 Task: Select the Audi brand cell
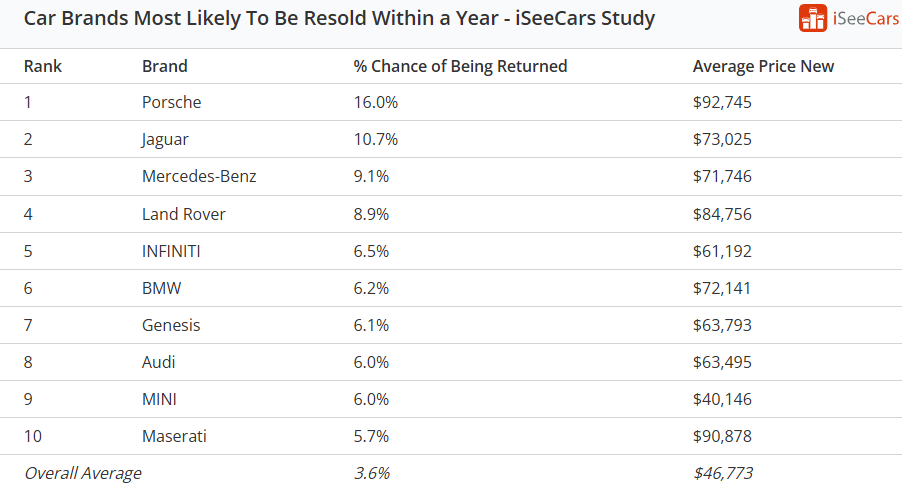pos(159,362)
